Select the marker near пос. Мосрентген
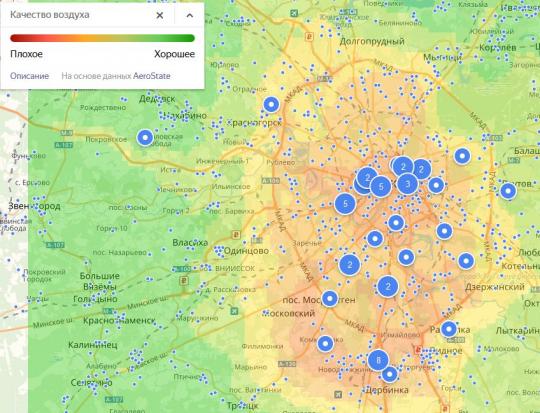 click(330, 299)
